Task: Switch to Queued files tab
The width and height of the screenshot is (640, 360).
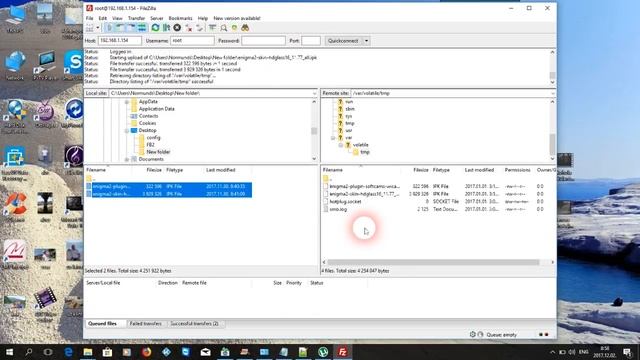Action: (102, 324)
